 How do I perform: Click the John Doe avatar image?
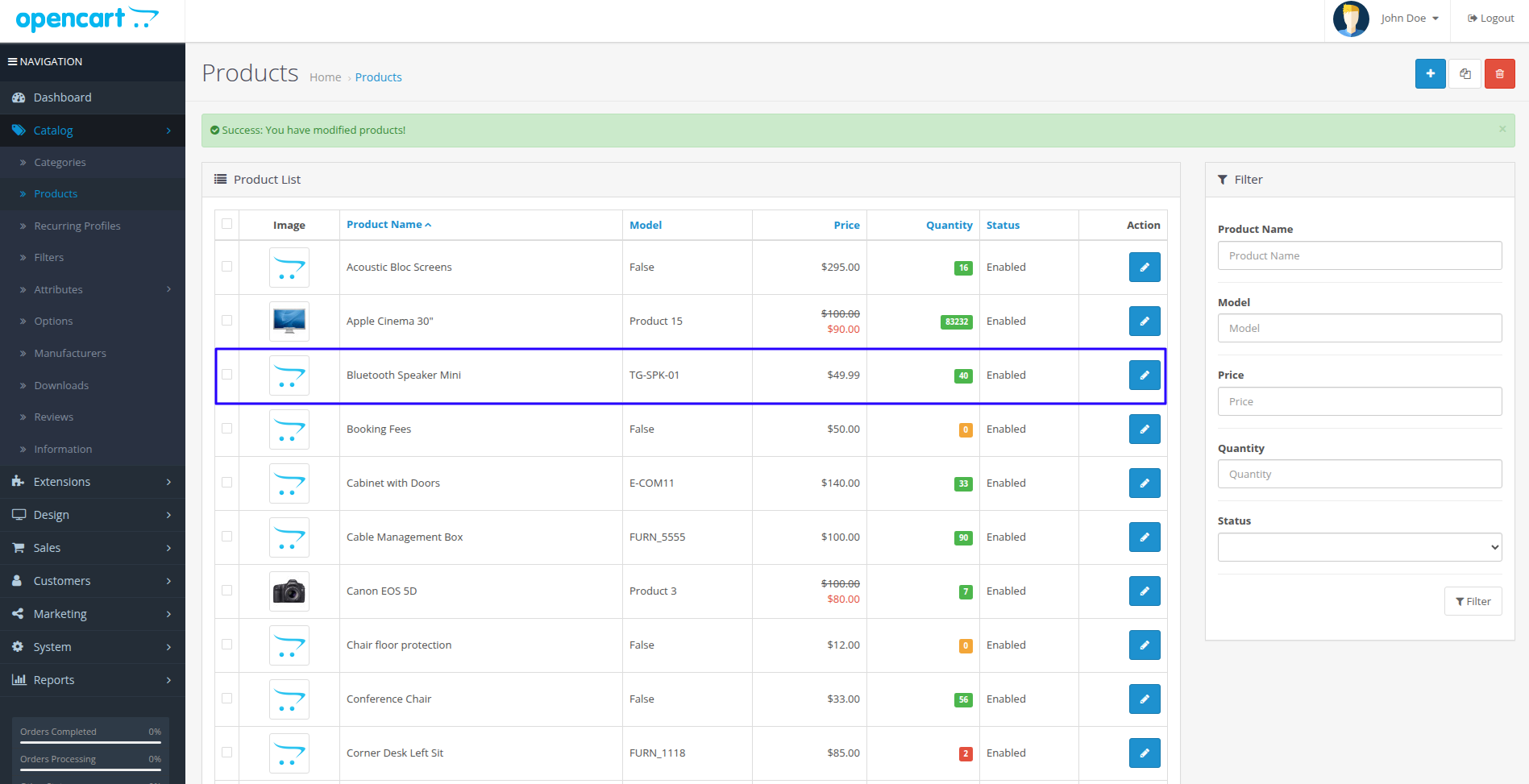1351,19
